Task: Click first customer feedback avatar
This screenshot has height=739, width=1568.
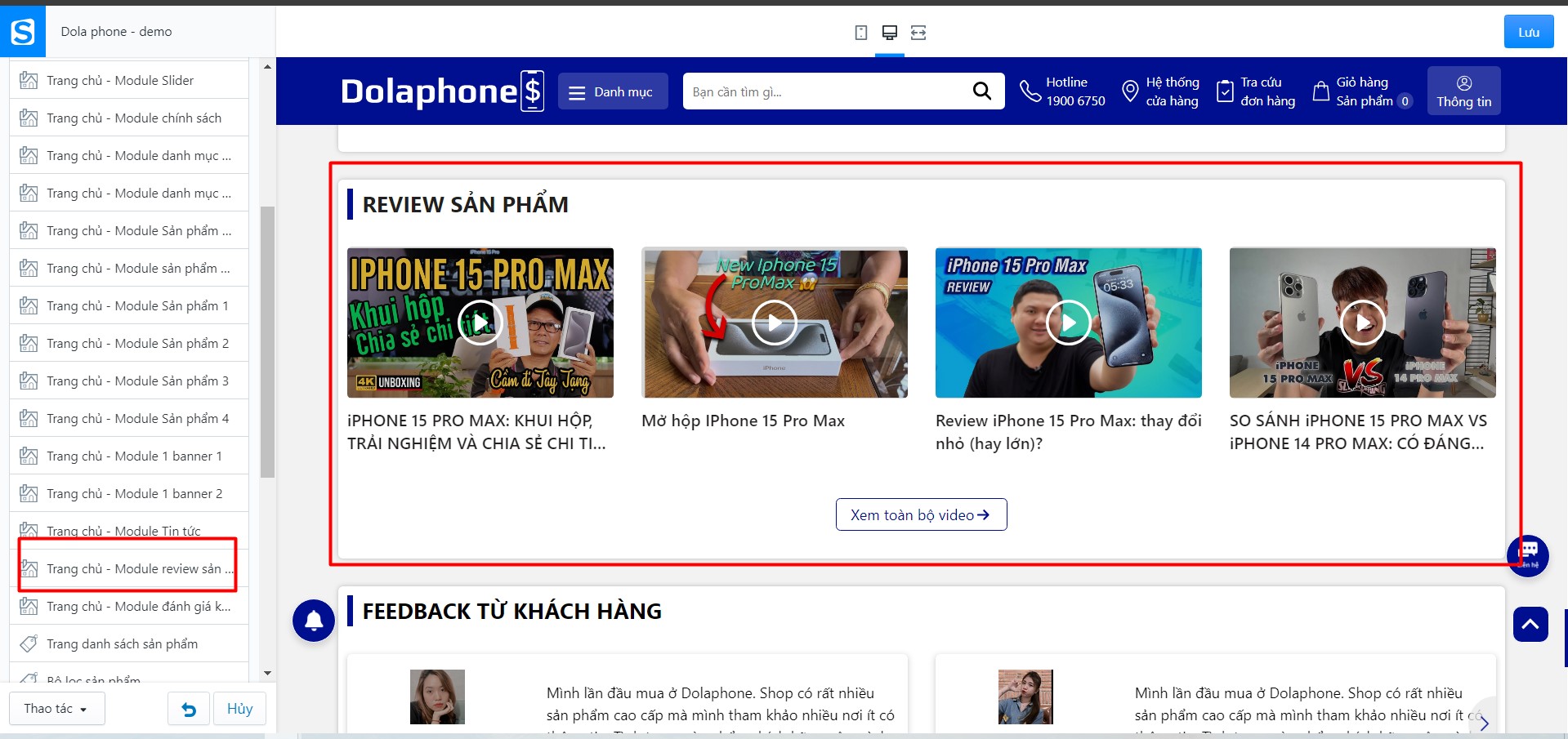Action: [437, 697]
